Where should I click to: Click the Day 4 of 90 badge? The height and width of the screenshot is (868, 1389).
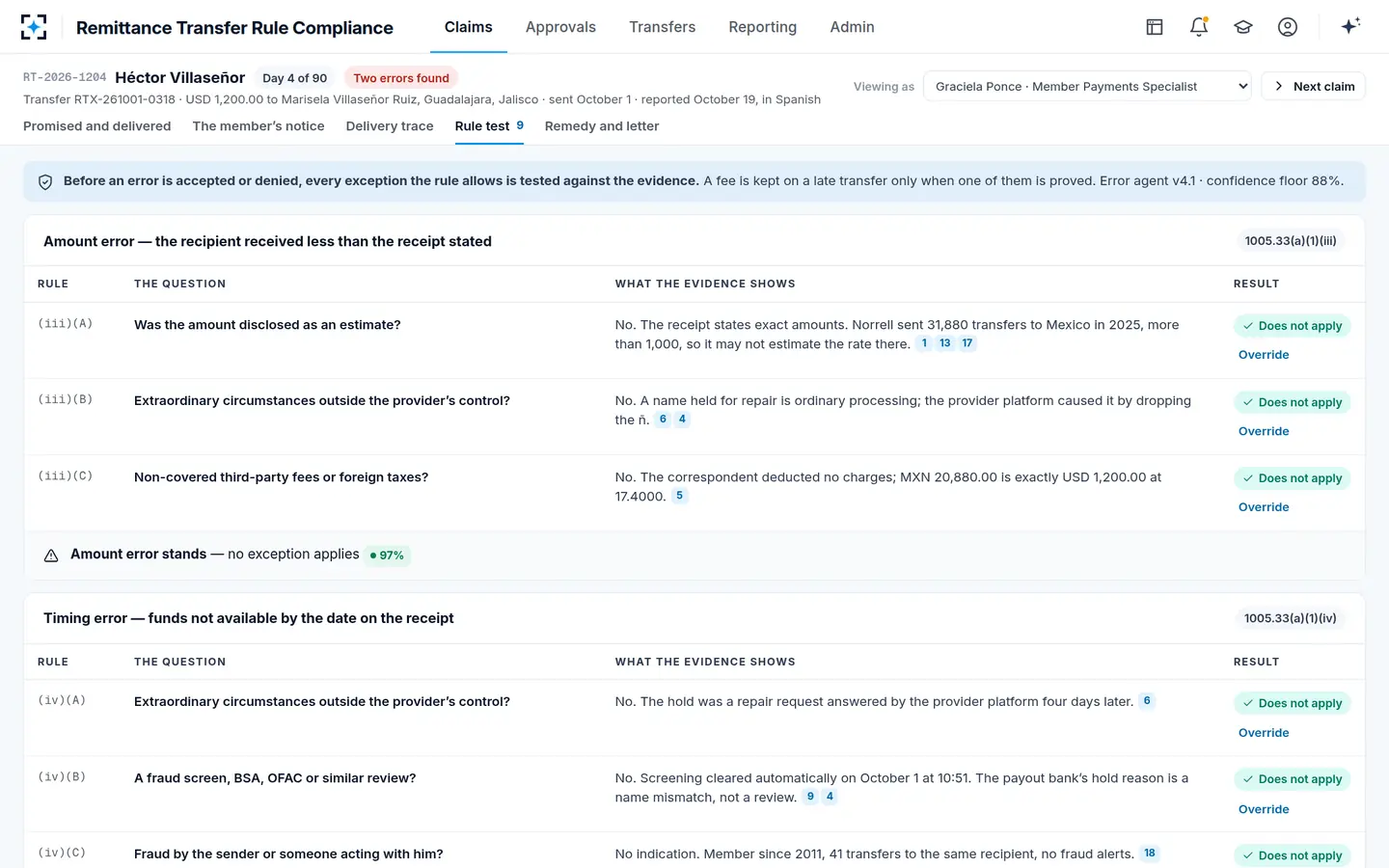pos(295,78)
